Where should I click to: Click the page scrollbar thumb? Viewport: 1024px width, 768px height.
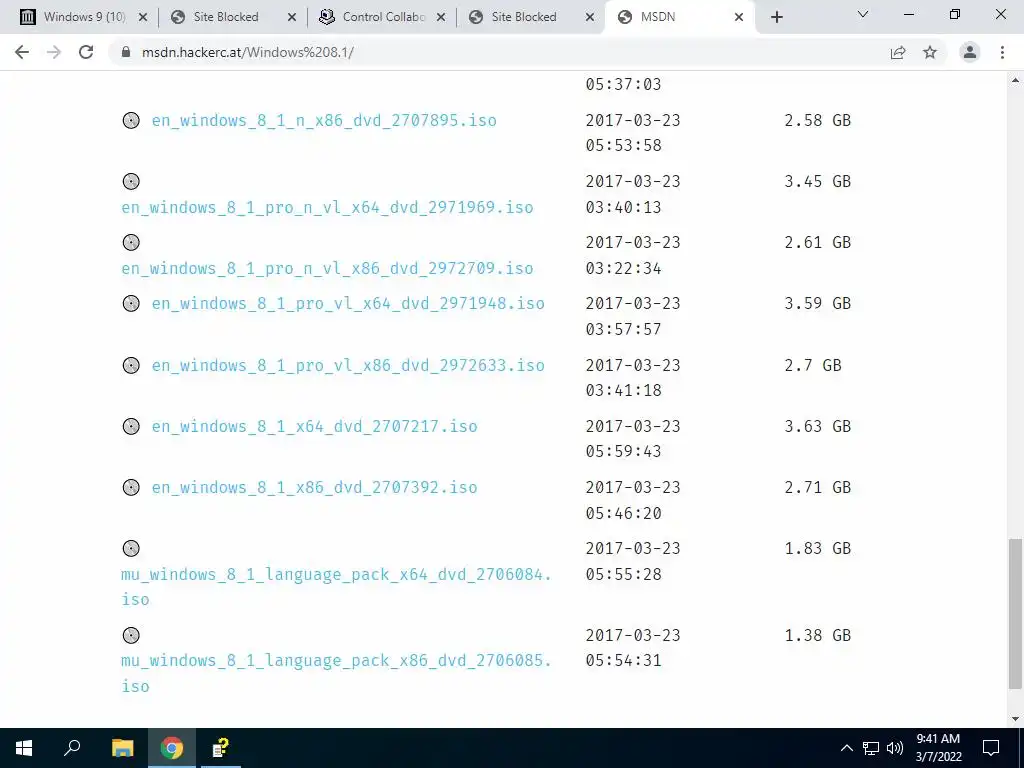1015,614
